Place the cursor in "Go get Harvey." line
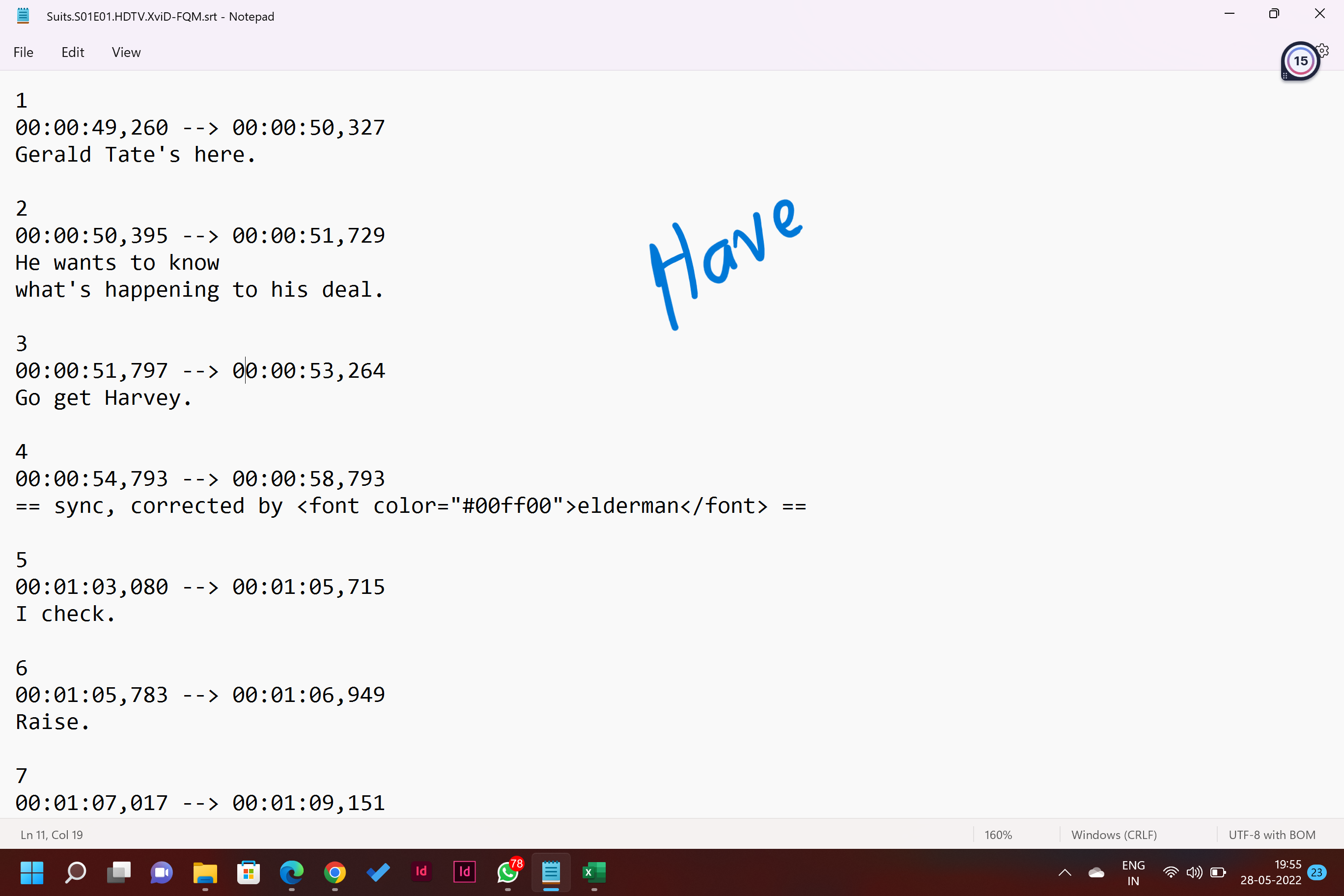1344x896 pixels. [103, 398]
